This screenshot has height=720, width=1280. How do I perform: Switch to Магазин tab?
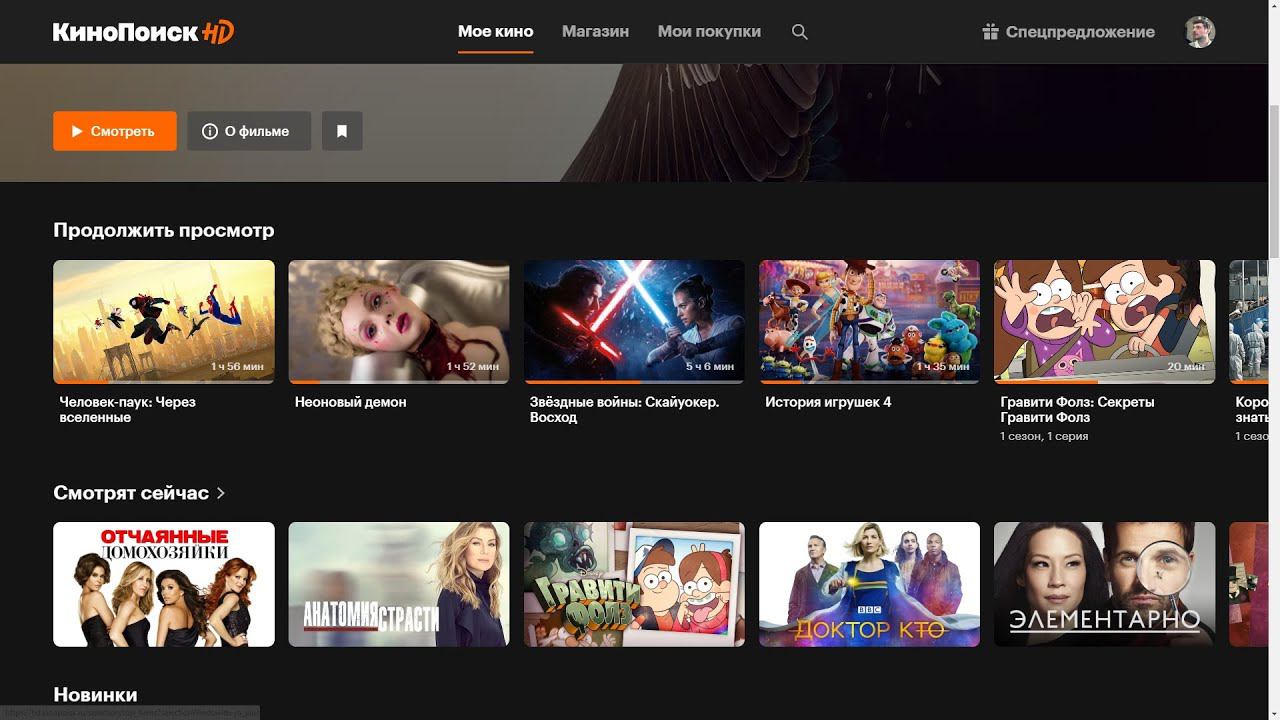pyautogui.click(x=595, y=32)
